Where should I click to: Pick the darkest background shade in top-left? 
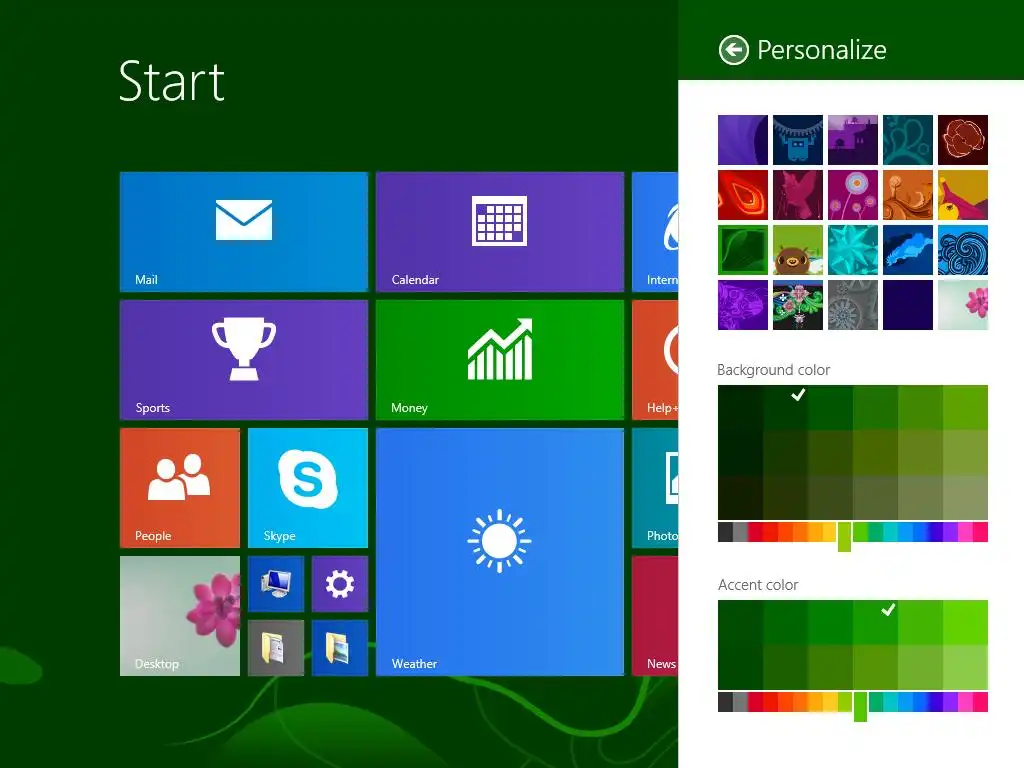[x=740, y=408]
